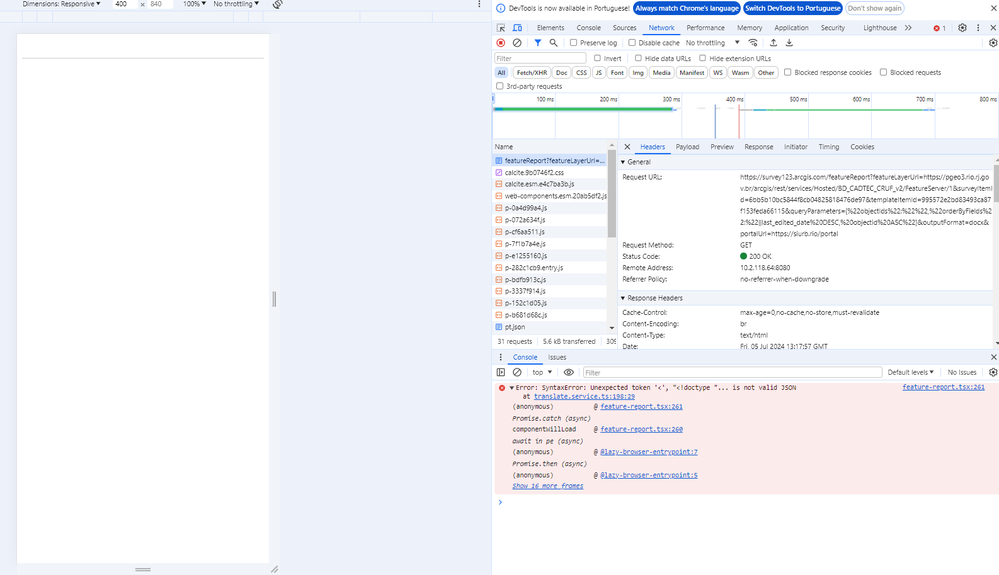Click Switch DevTools to Portuguese
The image size is (999, 575).
click(x=793, y=8)
